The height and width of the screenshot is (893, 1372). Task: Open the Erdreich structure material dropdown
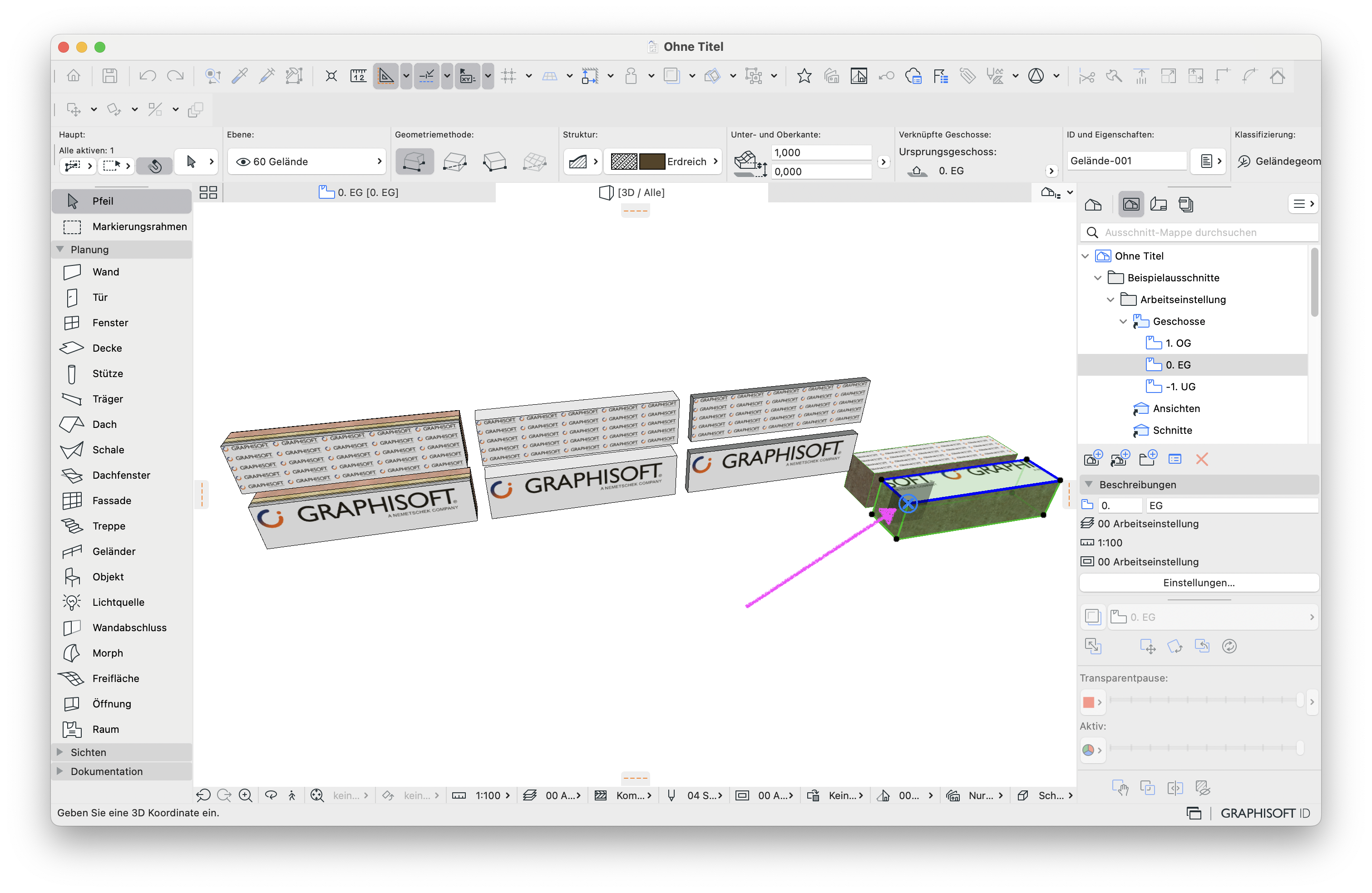662,162
